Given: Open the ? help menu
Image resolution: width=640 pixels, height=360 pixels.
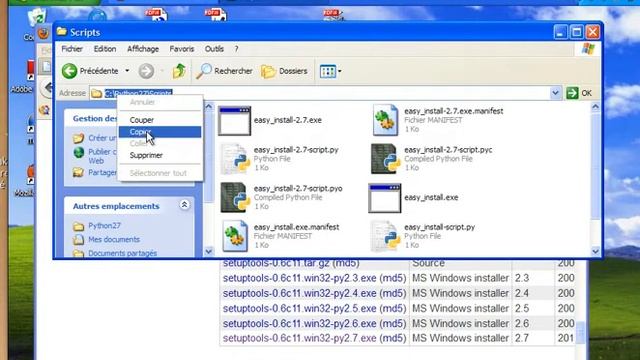Looking at the screenshot, I should click(236, 49).
